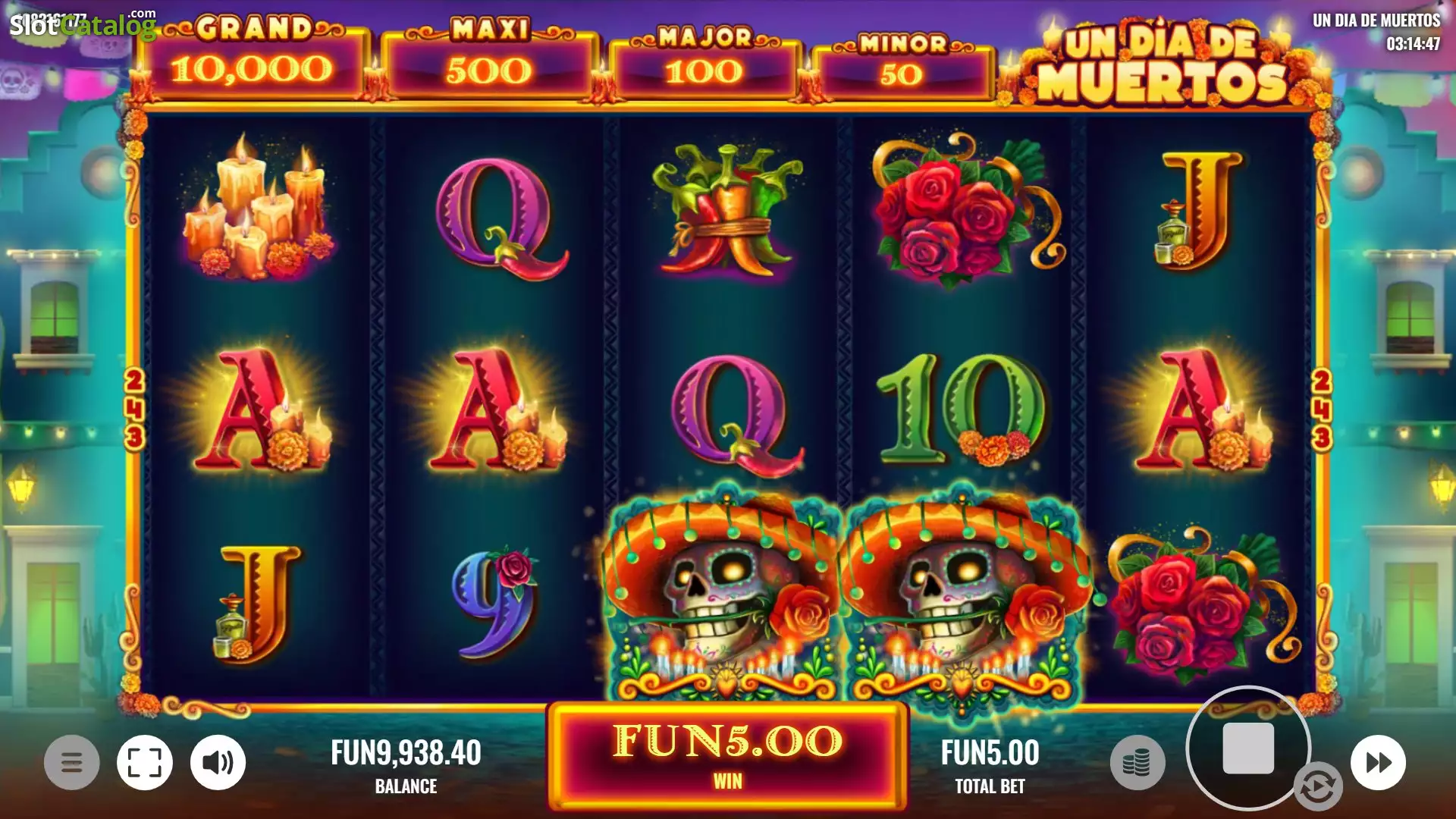
Task: Click the SlotCatalog.com logo
Action: (x=82, y=24)
